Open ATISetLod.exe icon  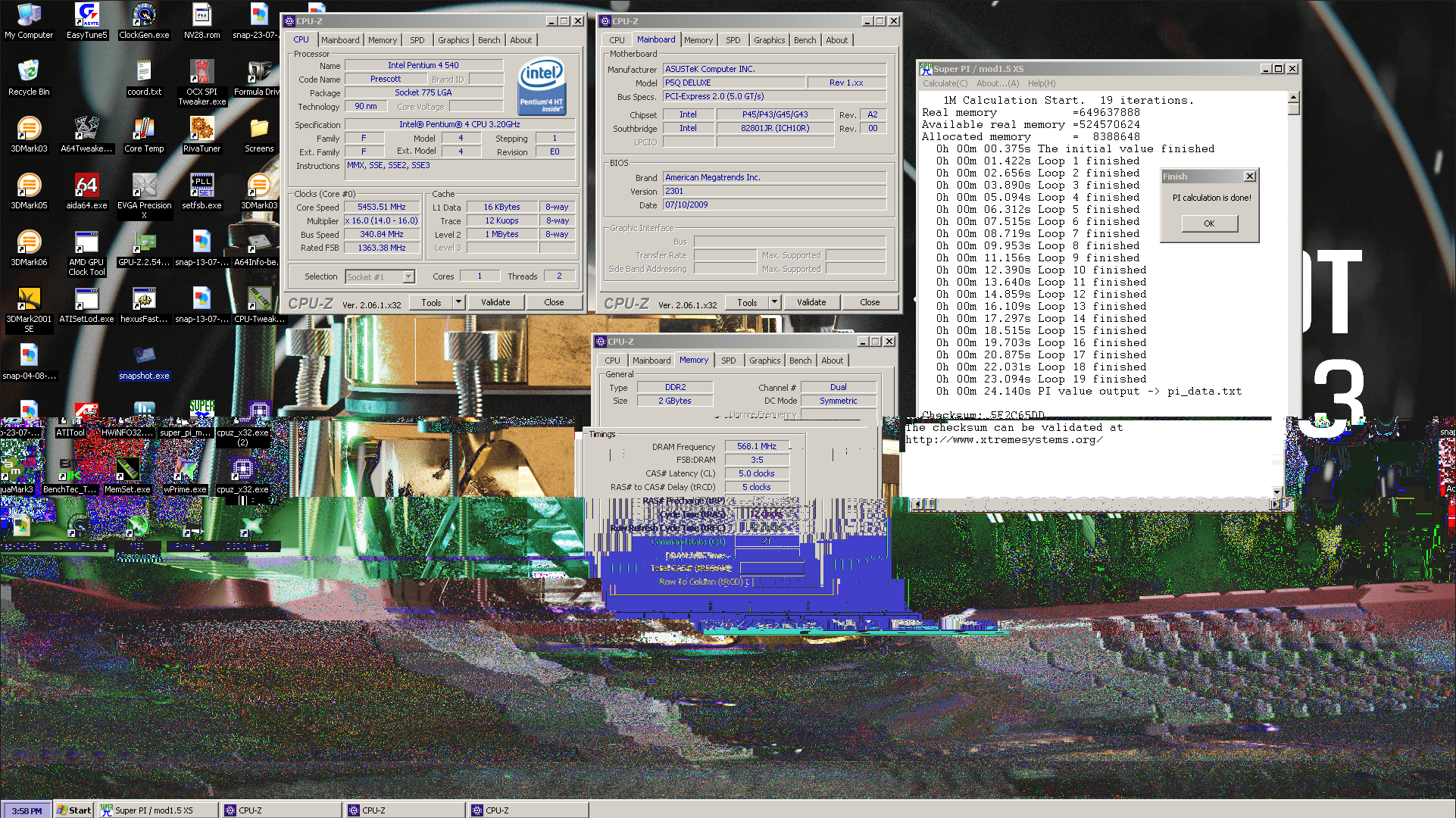(86, 305)
